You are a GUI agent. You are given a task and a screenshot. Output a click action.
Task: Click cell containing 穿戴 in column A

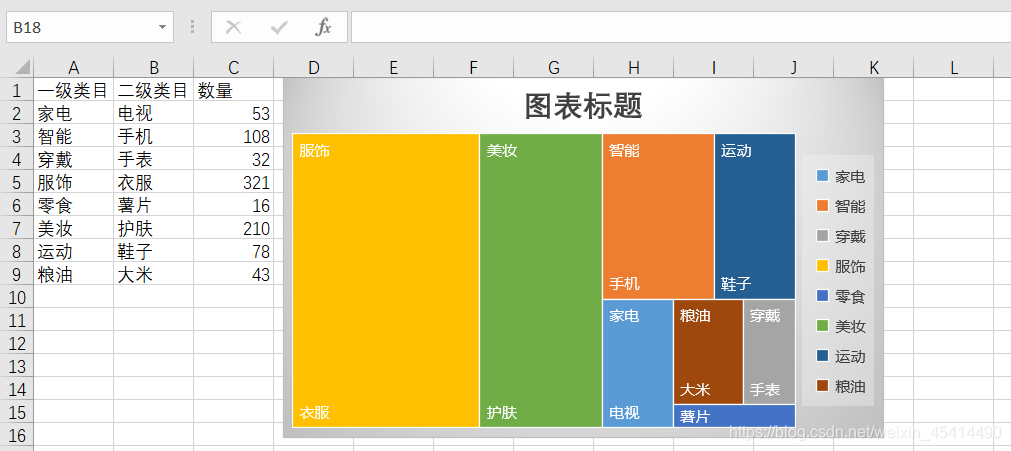tap(74, 159)
